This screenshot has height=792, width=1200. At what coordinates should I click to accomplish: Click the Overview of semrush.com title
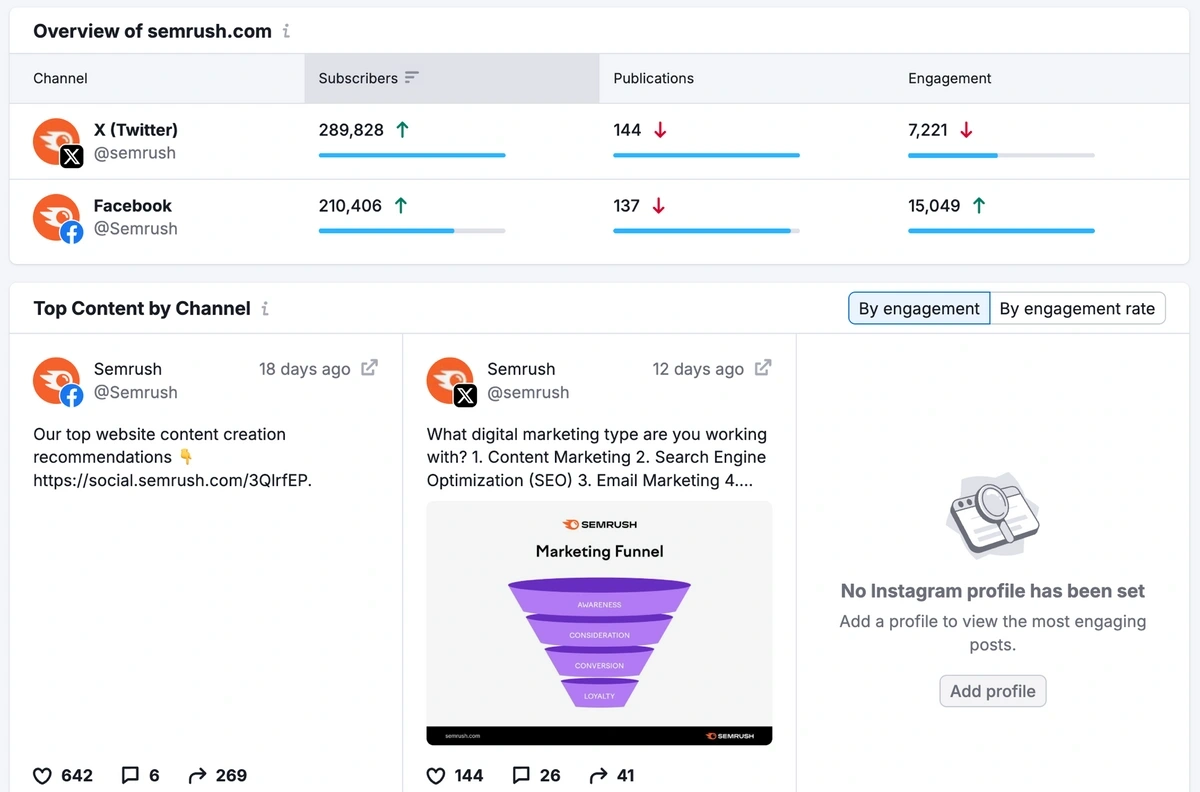(152, 31)
